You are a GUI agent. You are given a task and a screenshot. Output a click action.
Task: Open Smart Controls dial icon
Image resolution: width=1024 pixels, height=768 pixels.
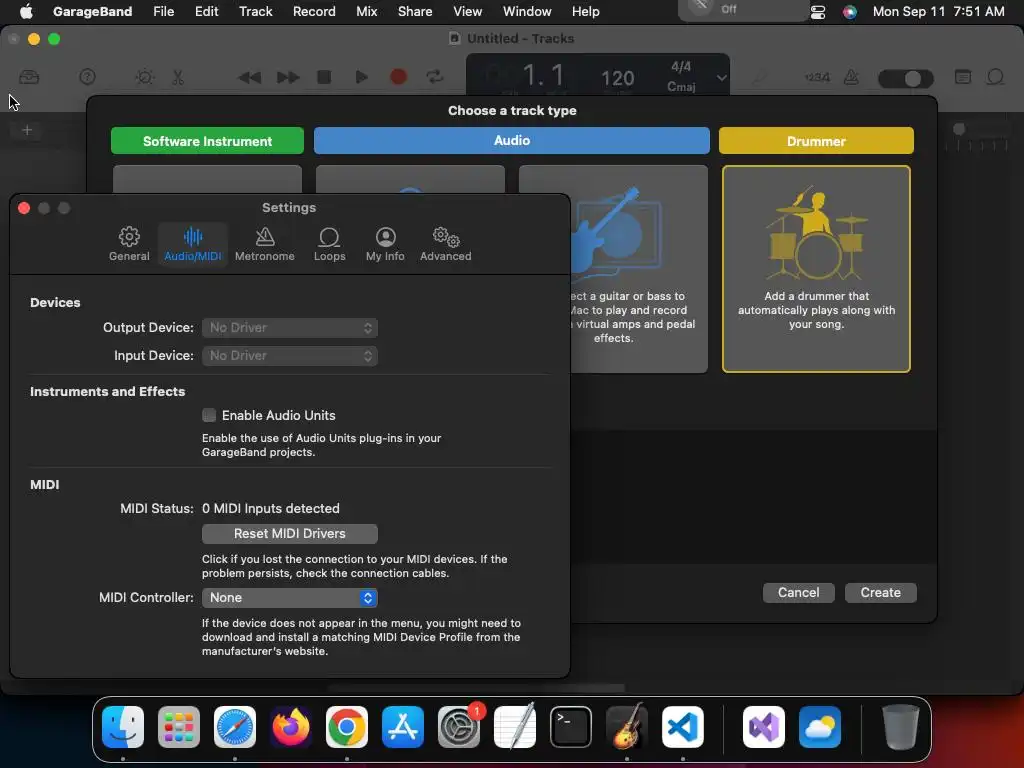[x=144, y=77]
